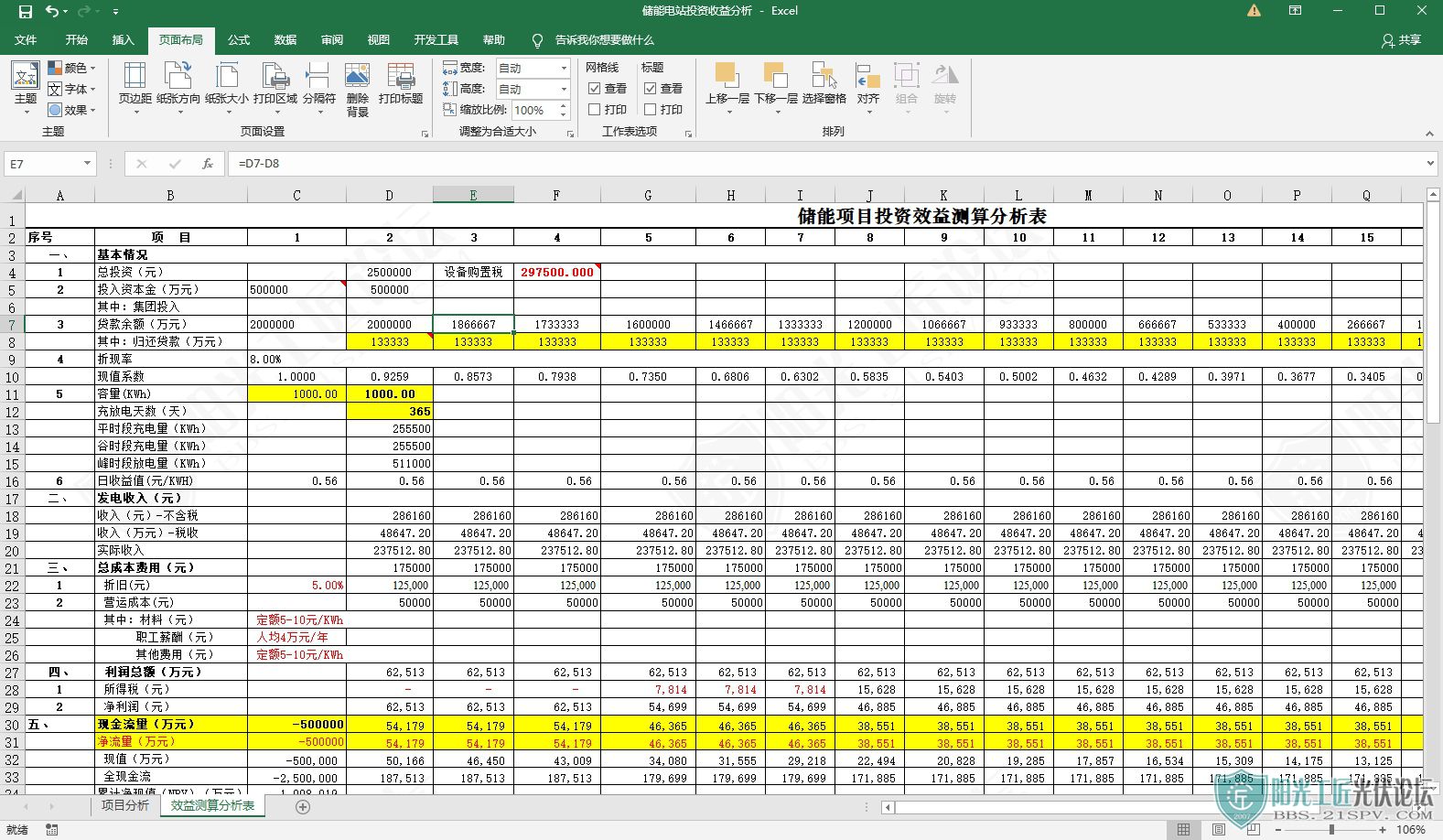Open Customize Quick Access Toolbar dropdown

tap(116, 12)
